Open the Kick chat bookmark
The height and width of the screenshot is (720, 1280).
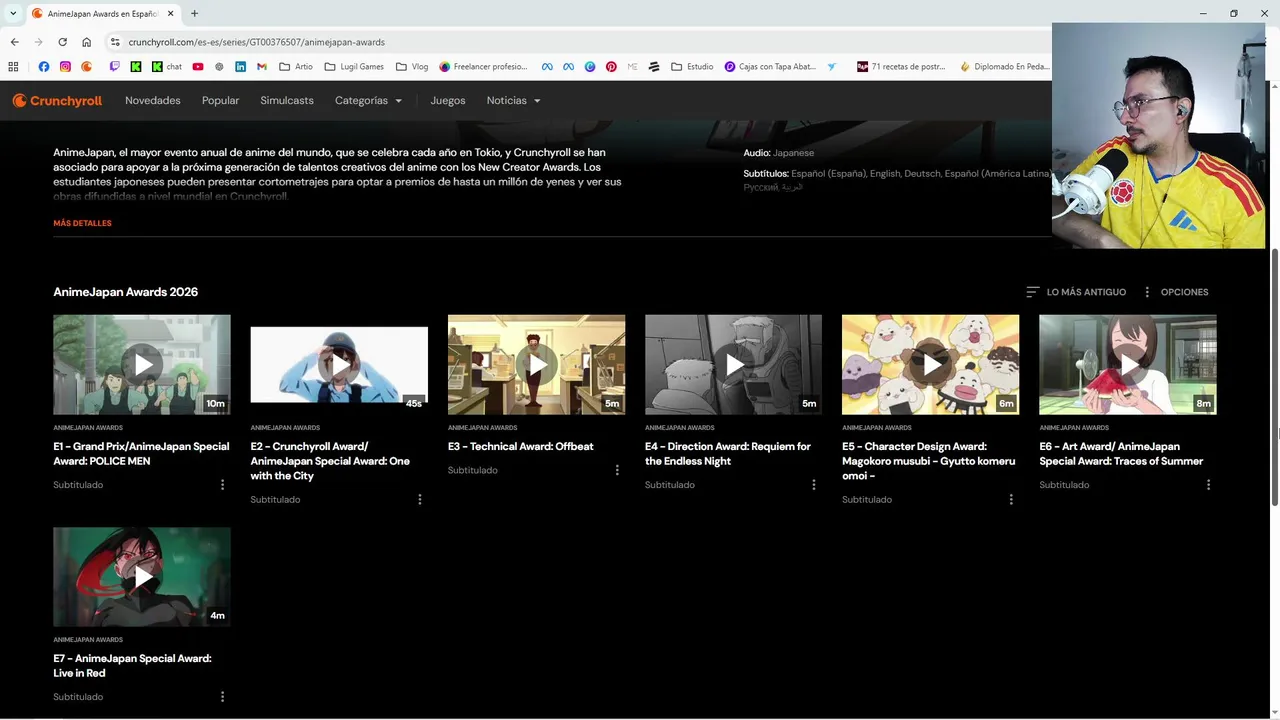(x=167, y=67)
